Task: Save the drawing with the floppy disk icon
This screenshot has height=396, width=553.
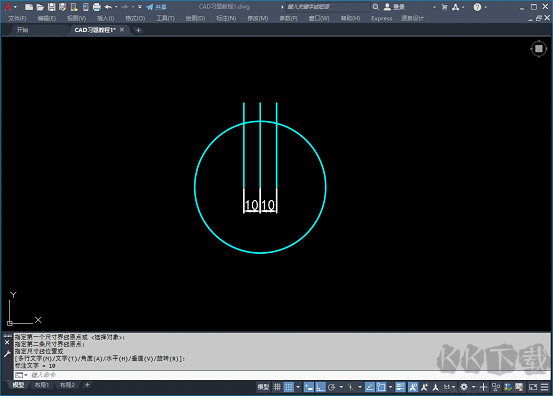Action: [51, 7]
